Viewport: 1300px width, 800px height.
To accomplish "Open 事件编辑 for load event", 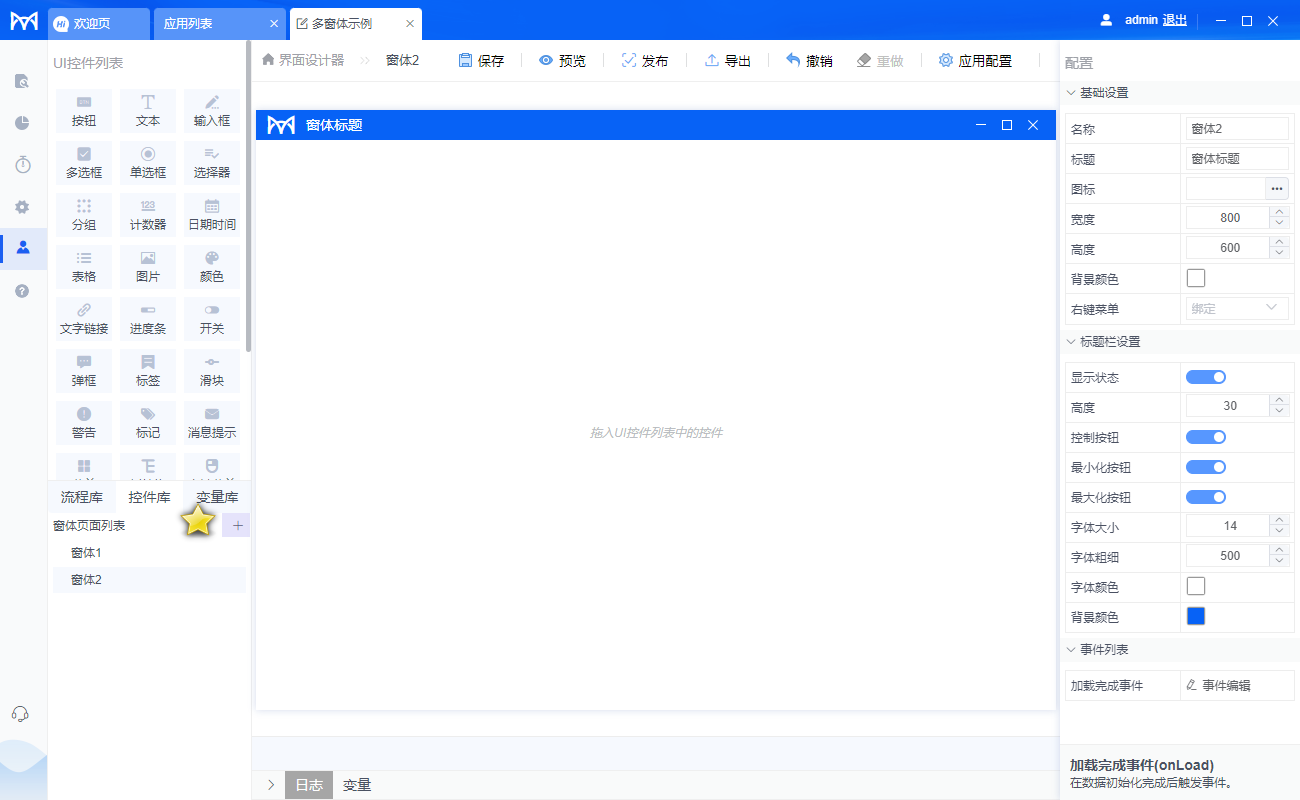I will click(x=1218, y=685).
